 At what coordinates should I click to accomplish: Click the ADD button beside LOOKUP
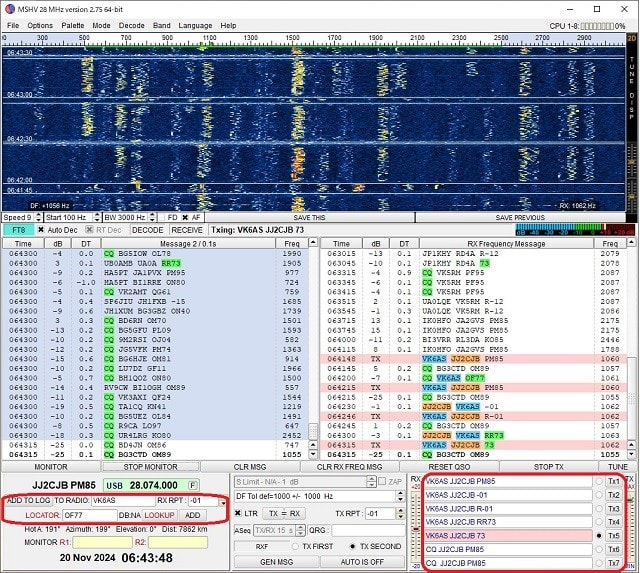(193, 515)
